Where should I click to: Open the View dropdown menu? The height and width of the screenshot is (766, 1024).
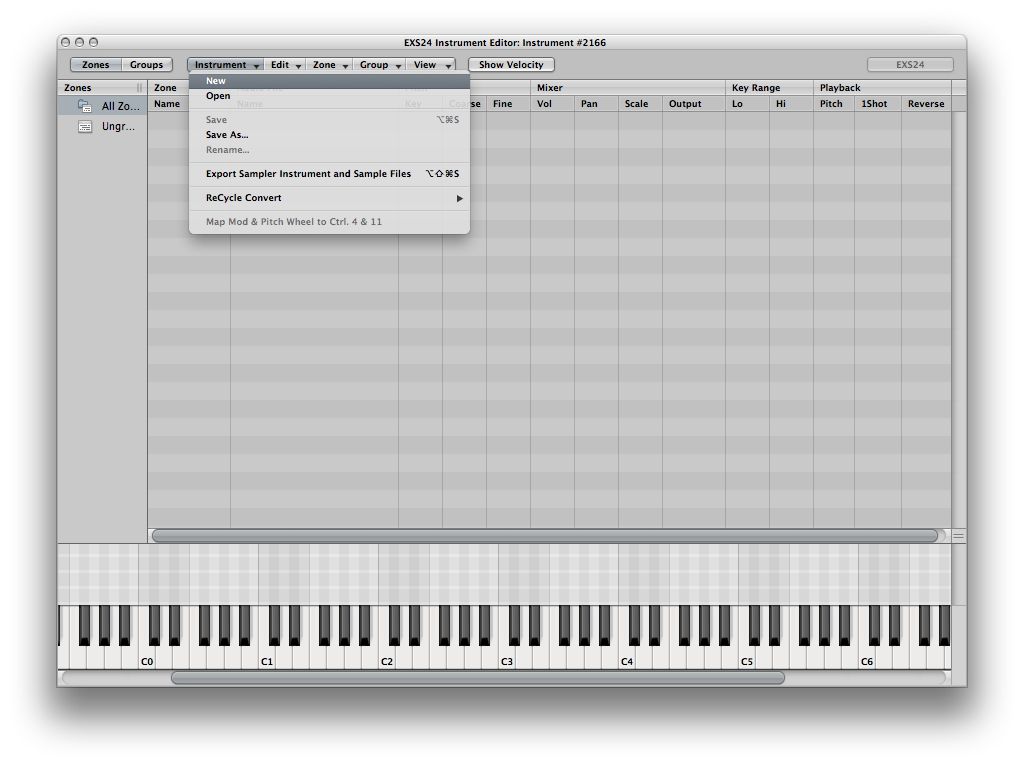tap(431, 65)
